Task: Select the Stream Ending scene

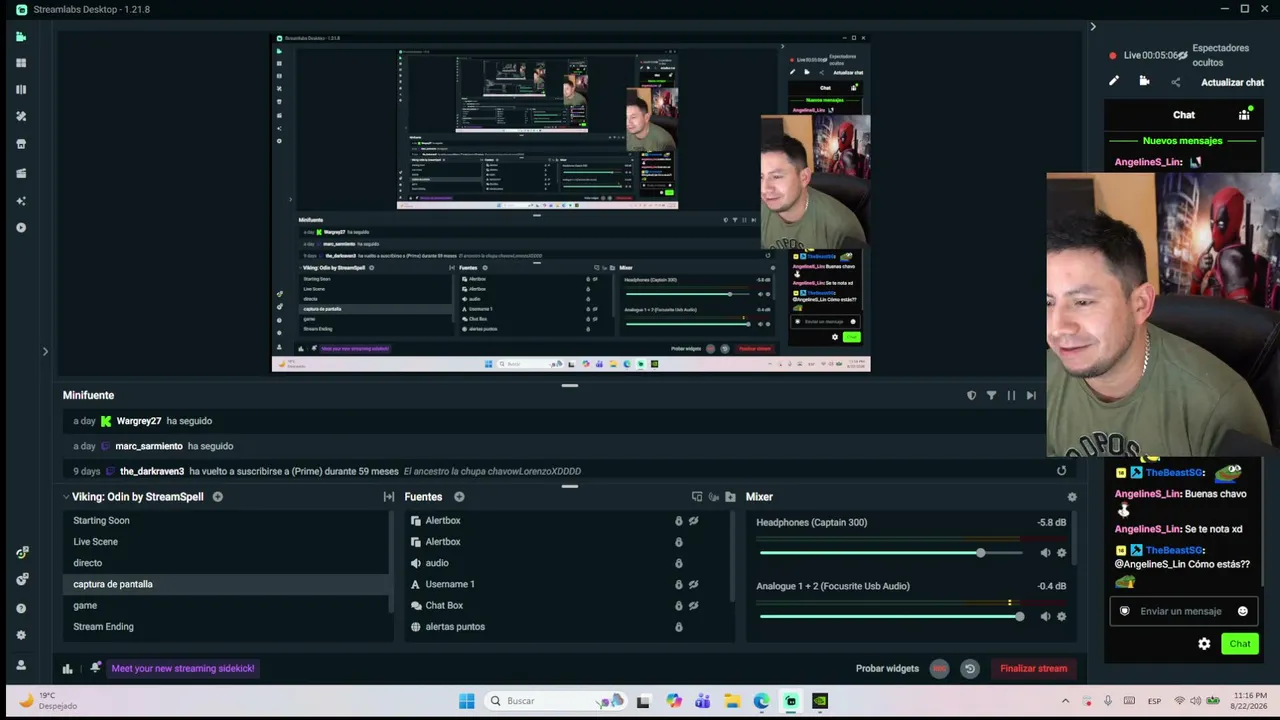Action: [226, 627]
